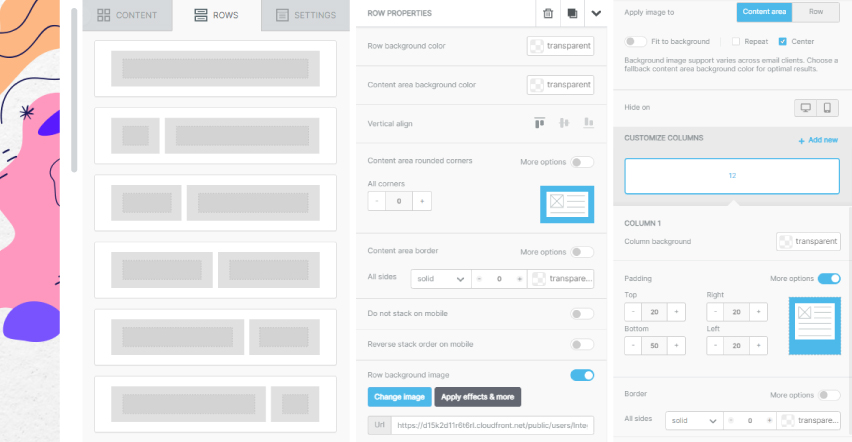Uncheck the Center checkbox
The height and width of the screenshot is (442, 852).
tap(782, 41)
